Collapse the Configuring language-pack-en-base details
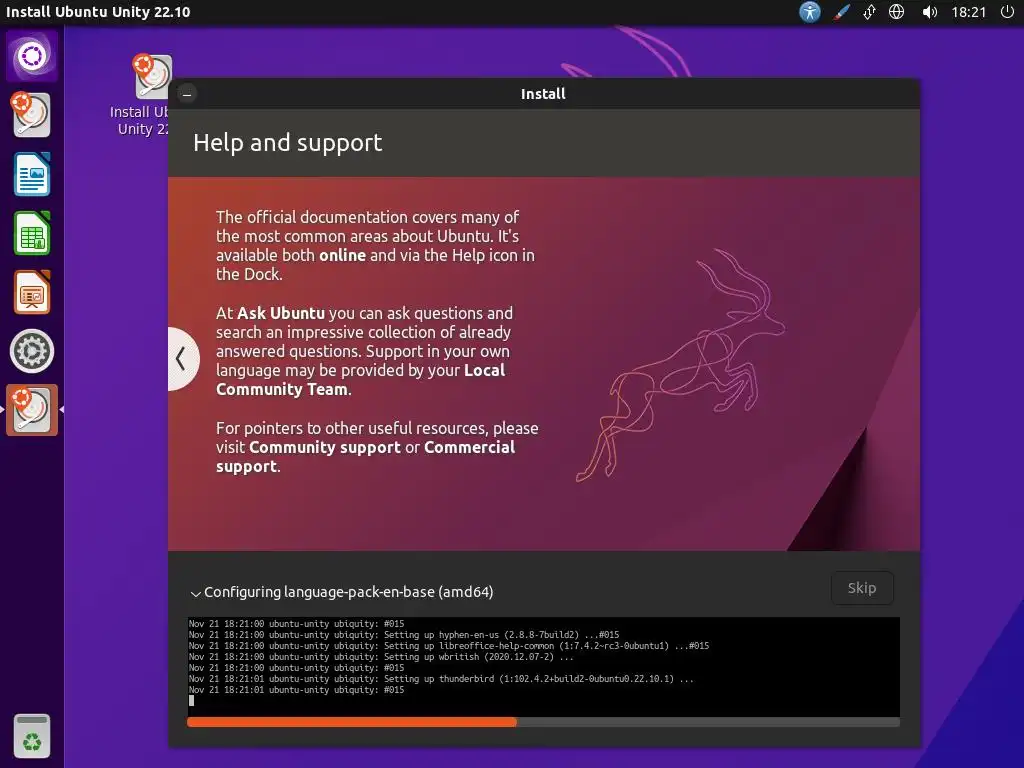The image size is (1024, 768). click(195, 593)
